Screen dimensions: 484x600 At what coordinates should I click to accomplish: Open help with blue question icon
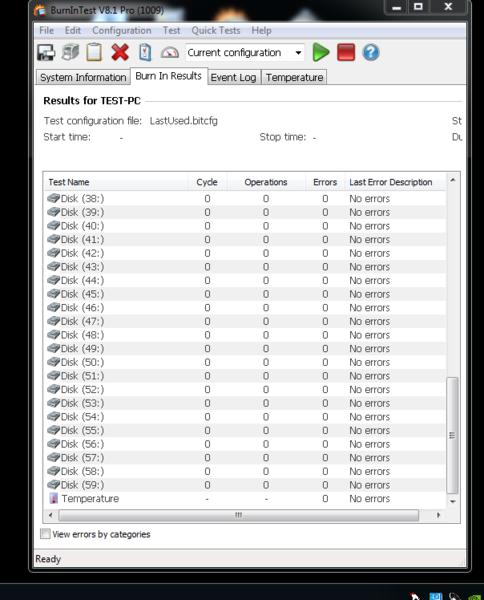point(371,52)
